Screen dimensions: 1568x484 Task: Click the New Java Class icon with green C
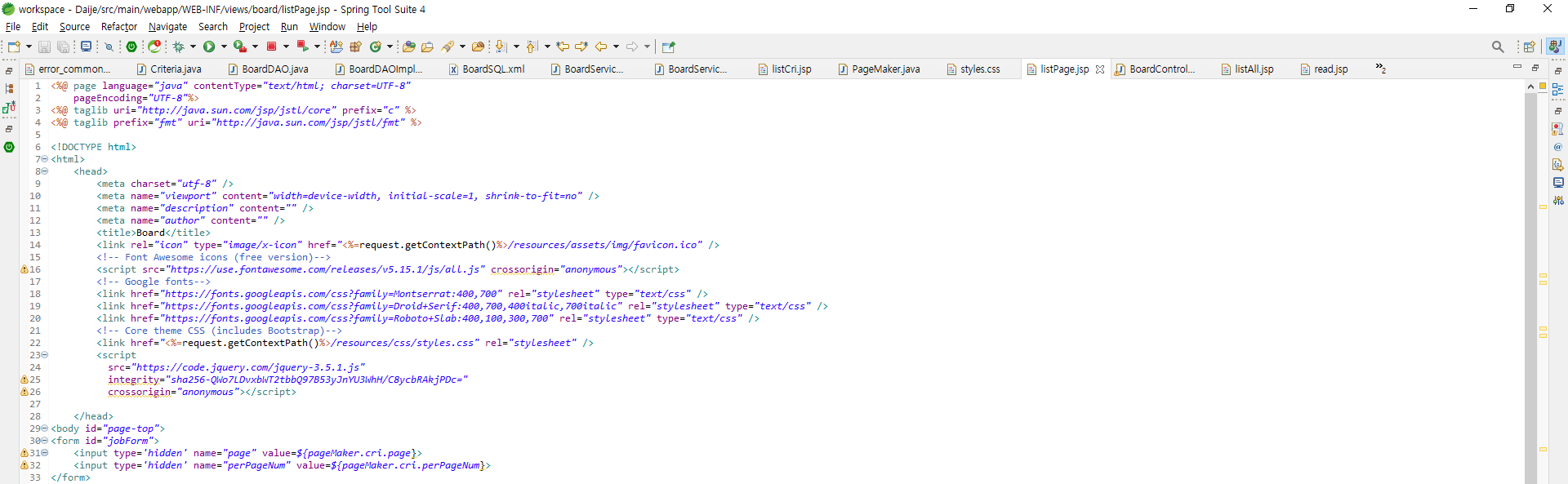pyautogui.click(x=376, y=47)
